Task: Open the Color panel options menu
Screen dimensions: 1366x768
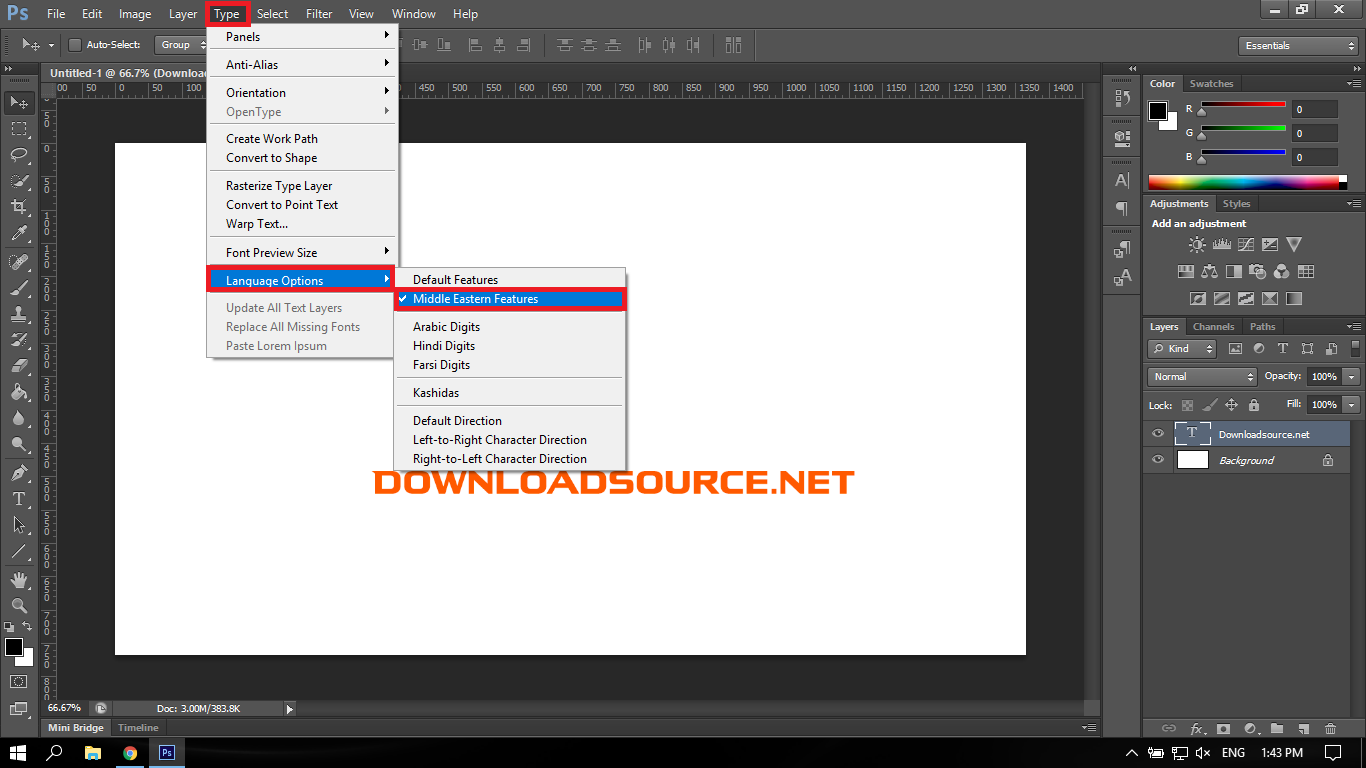Action: (x=1353, y=84)
